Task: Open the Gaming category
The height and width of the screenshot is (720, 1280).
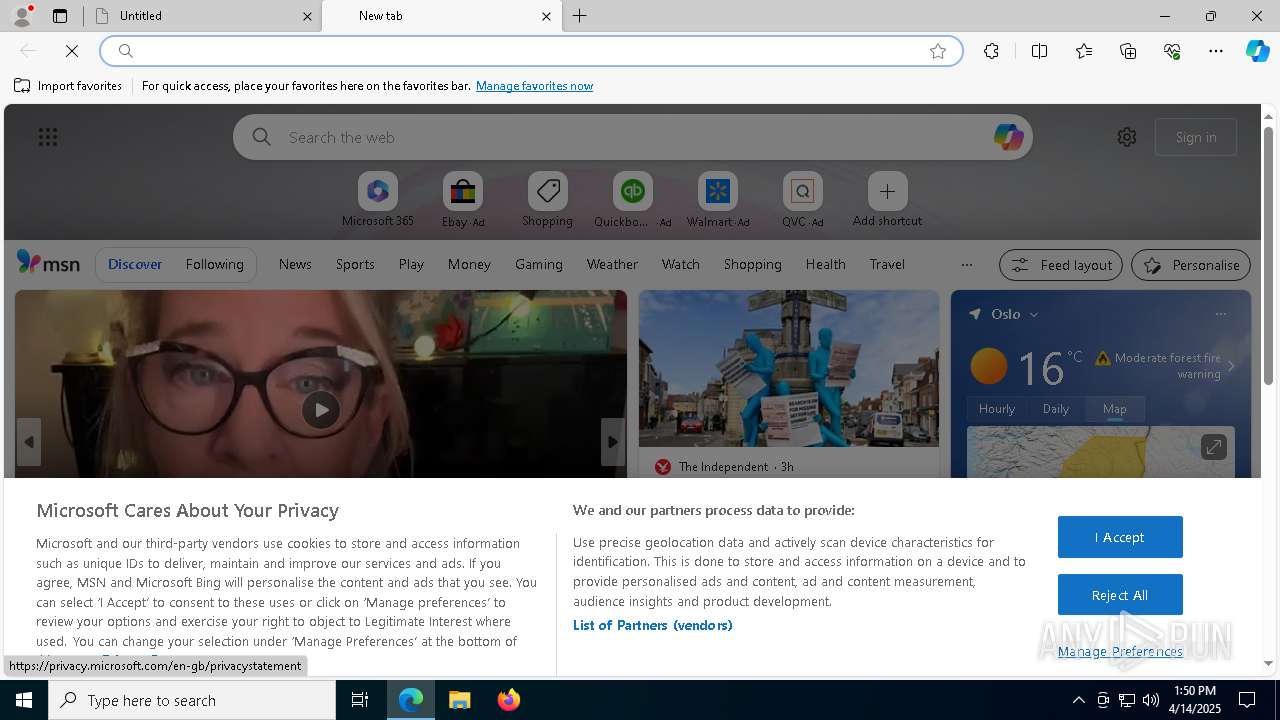Action: [x=538, y=264]
